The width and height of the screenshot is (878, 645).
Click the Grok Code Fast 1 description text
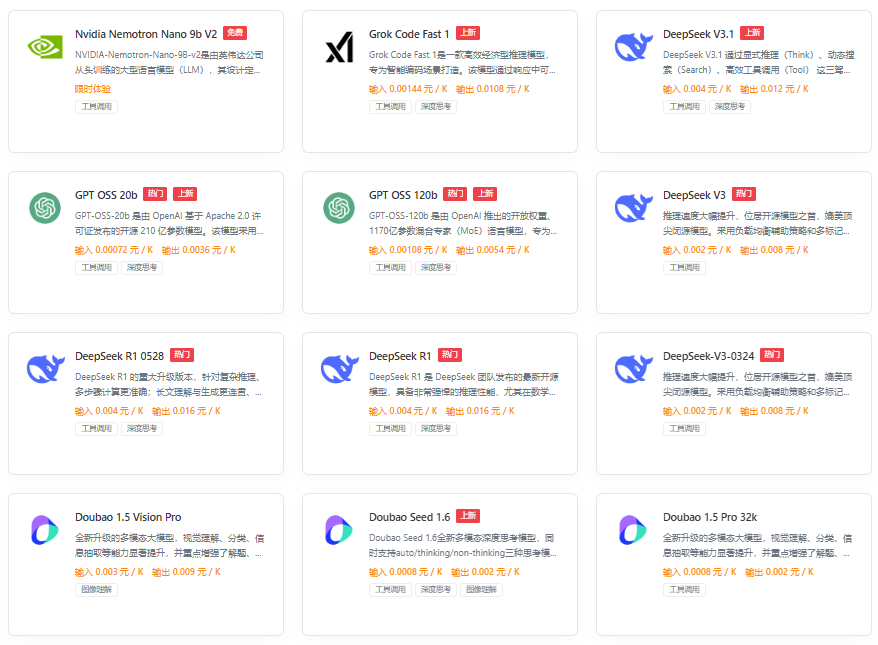click(463, 63)
